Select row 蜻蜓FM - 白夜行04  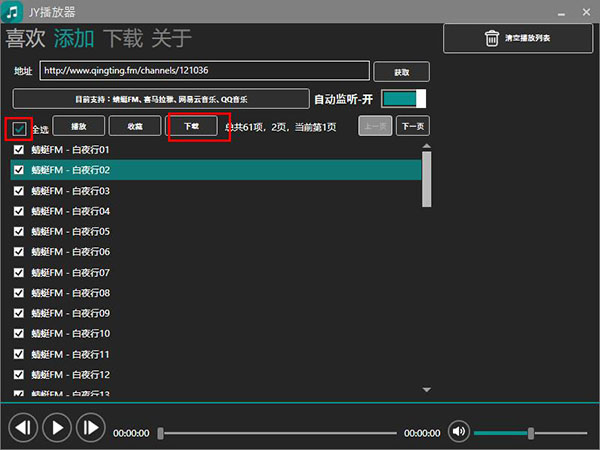coord(216,211)
